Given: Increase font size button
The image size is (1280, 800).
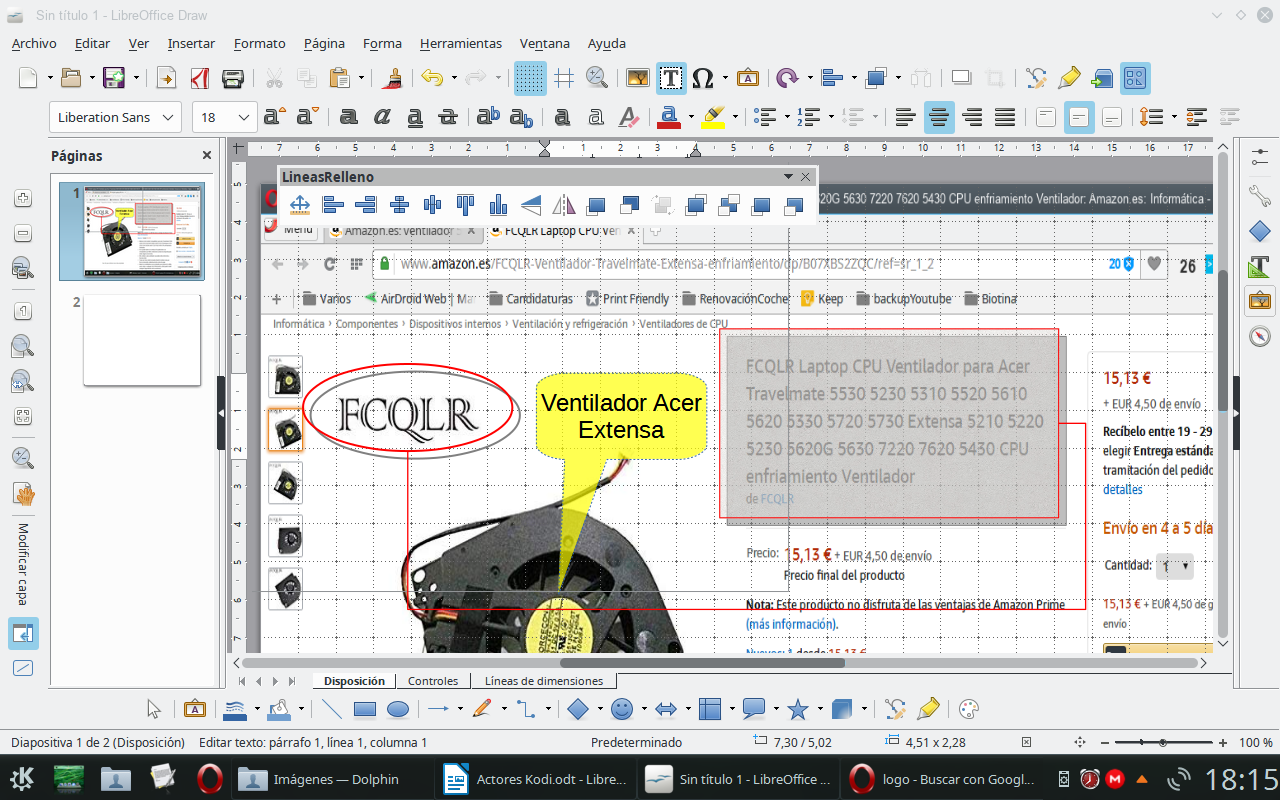Looking at the screenshot, I should pos(275,117).
